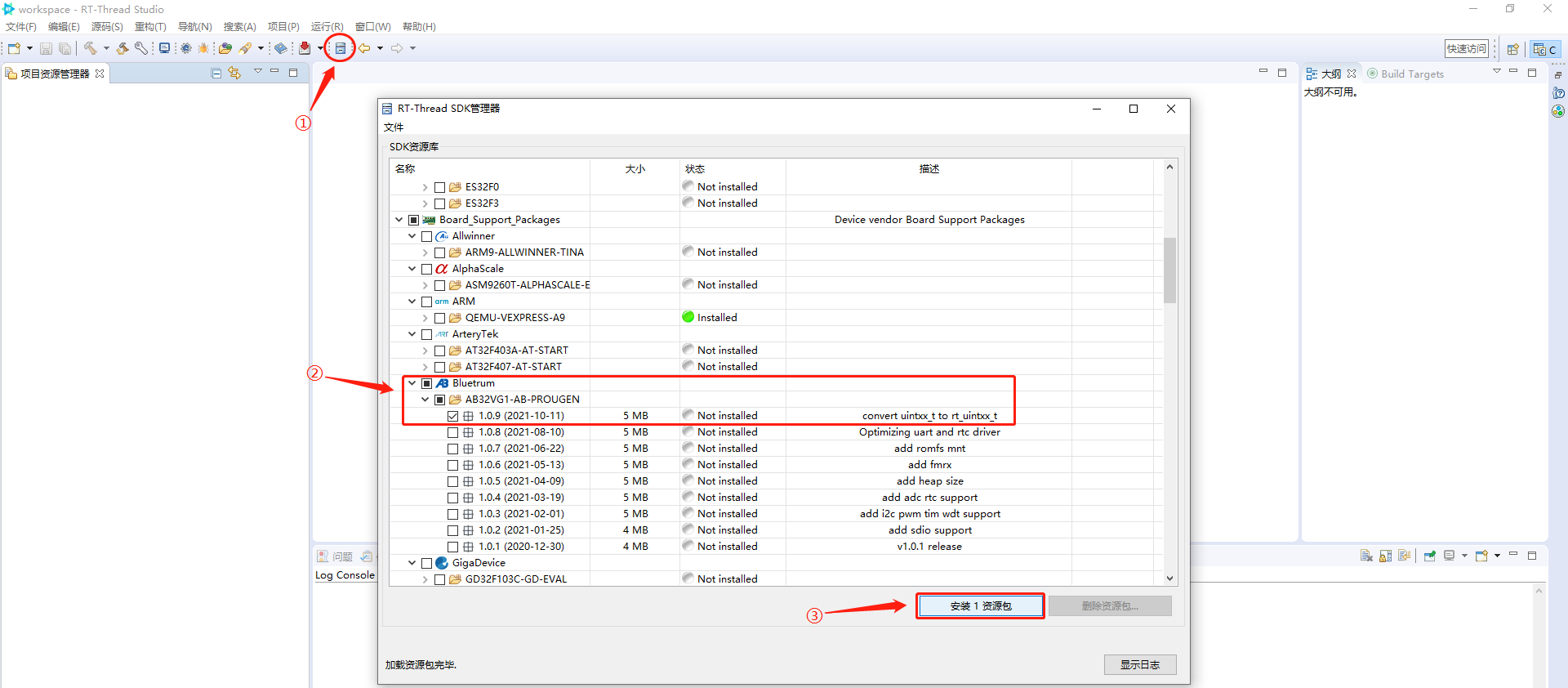Open the help icon in right sidebar

[1558, 93]
